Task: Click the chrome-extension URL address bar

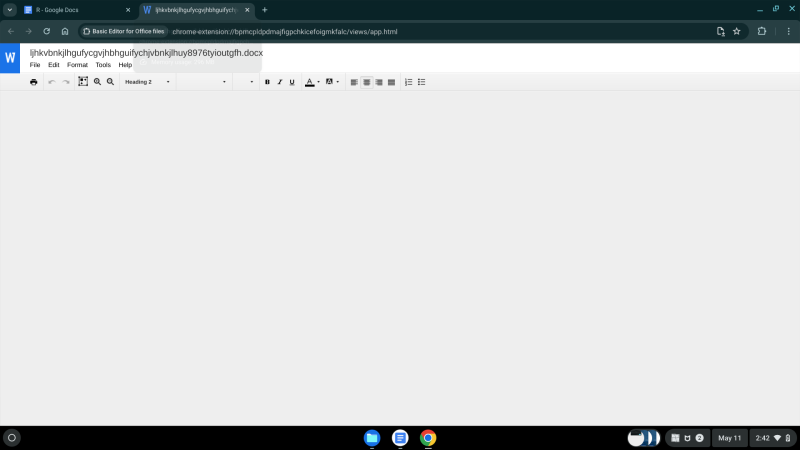Action: 285,32
